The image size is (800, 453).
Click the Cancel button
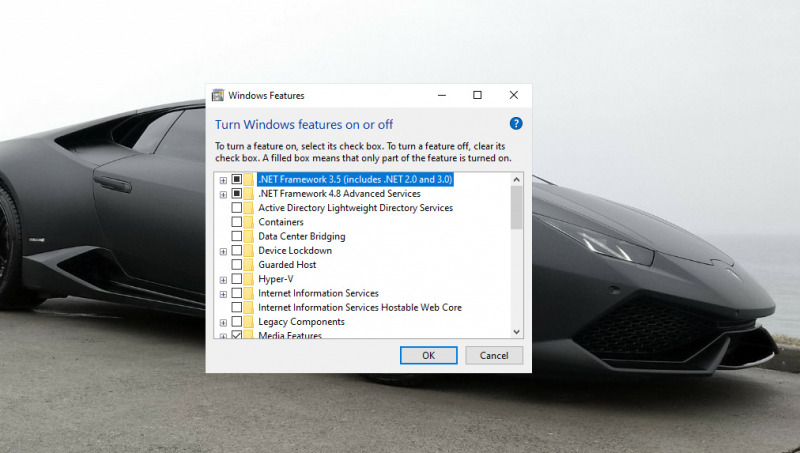494,356
